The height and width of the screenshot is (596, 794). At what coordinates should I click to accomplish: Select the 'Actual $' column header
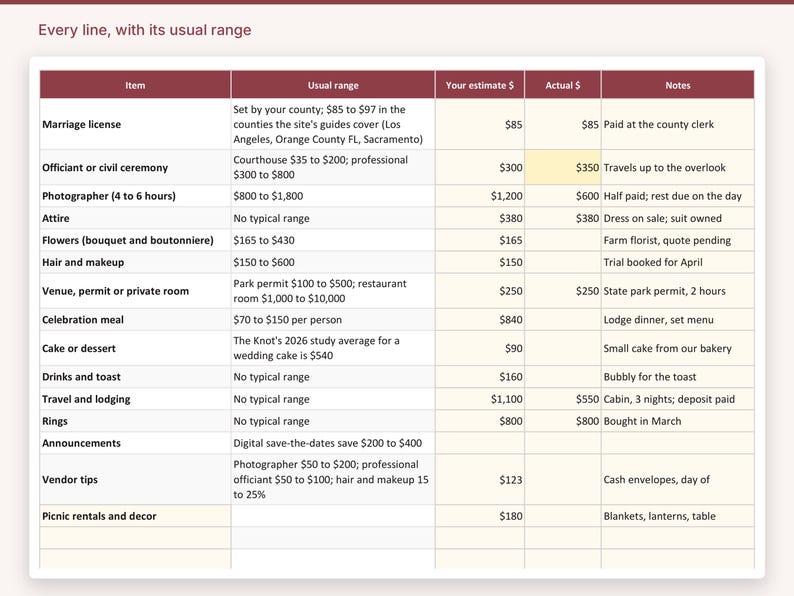coord(563,85)
